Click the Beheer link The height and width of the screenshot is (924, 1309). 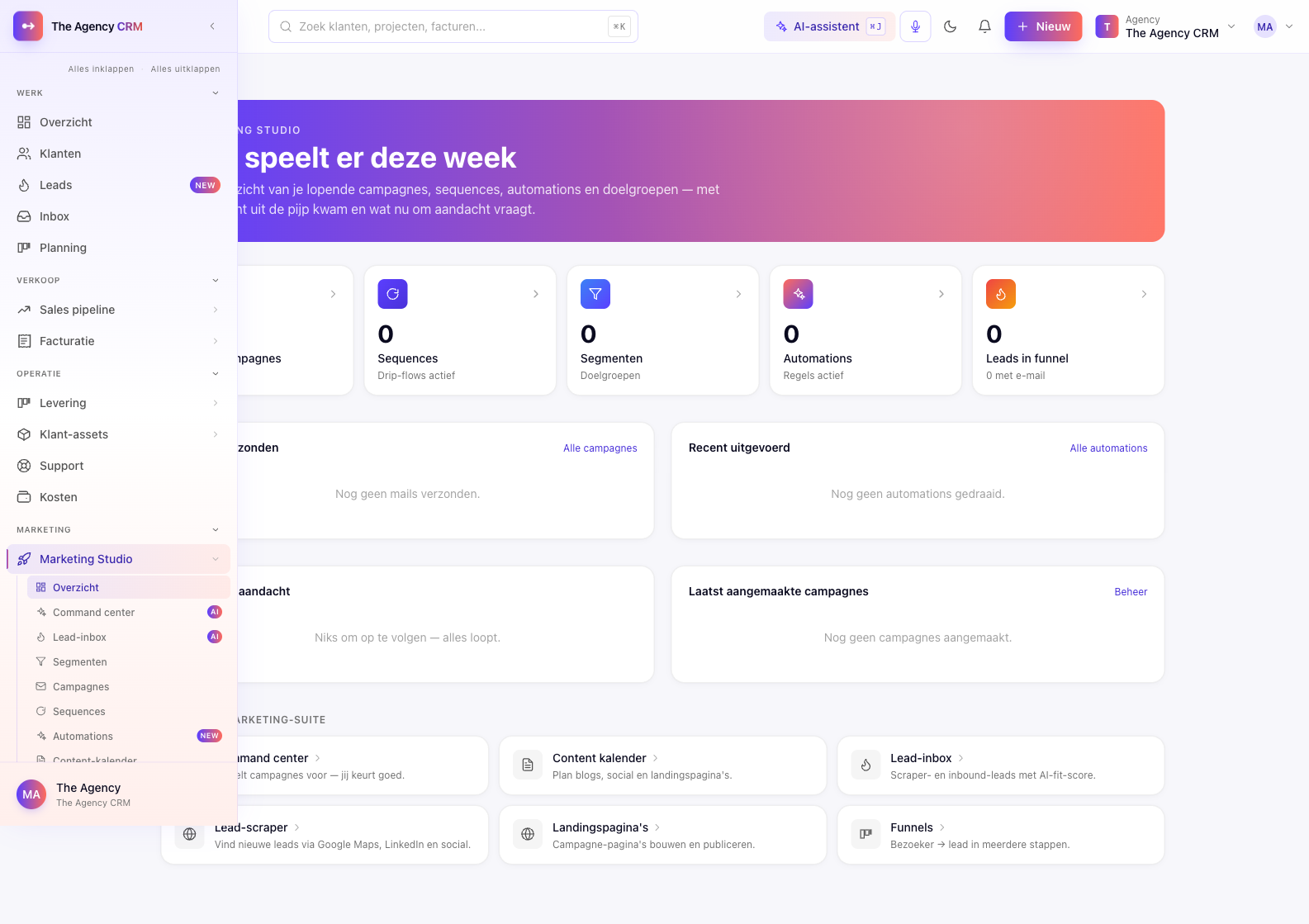click(1131, 592)
